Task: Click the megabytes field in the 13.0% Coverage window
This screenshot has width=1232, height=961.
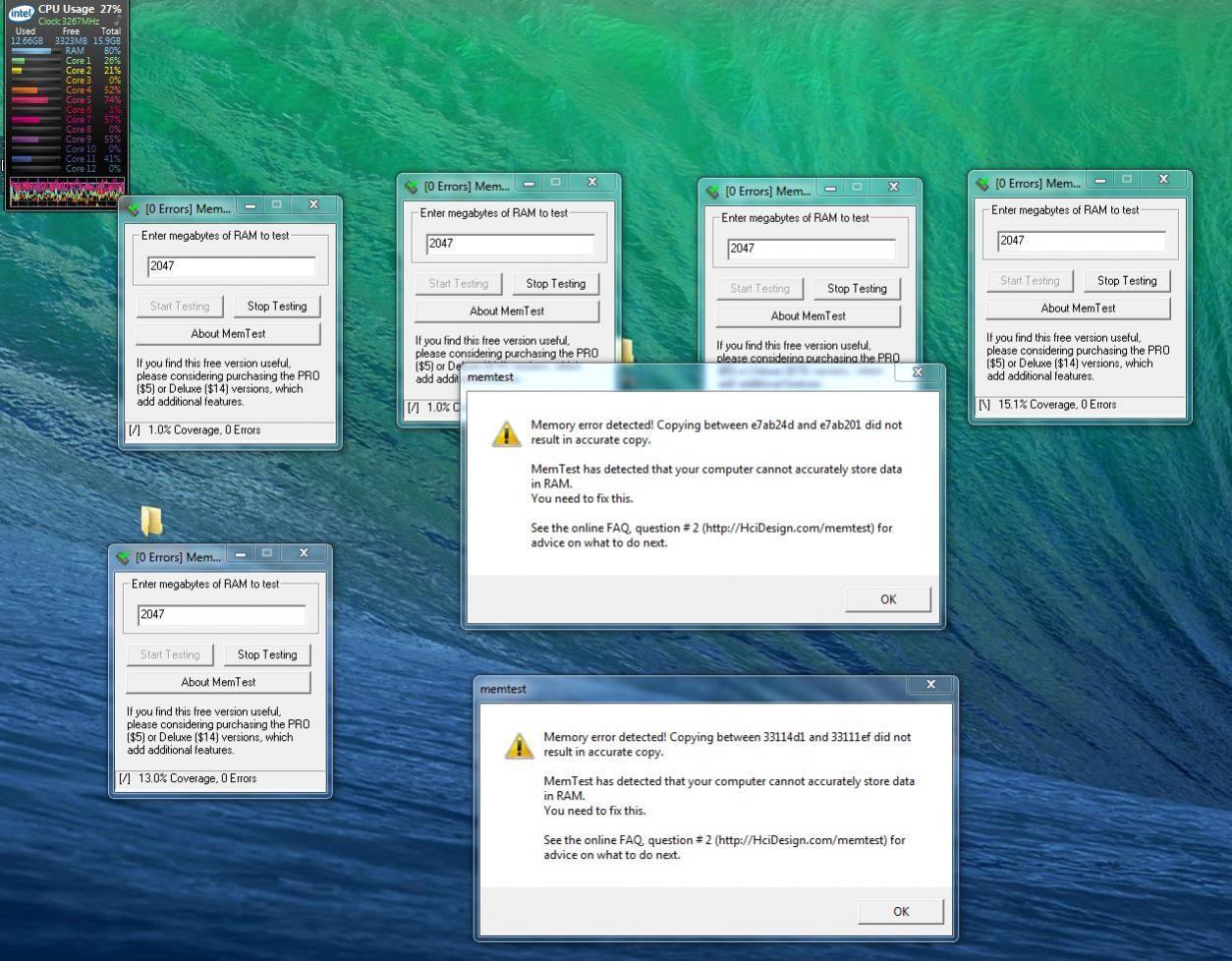Action: tap(221, 614)
